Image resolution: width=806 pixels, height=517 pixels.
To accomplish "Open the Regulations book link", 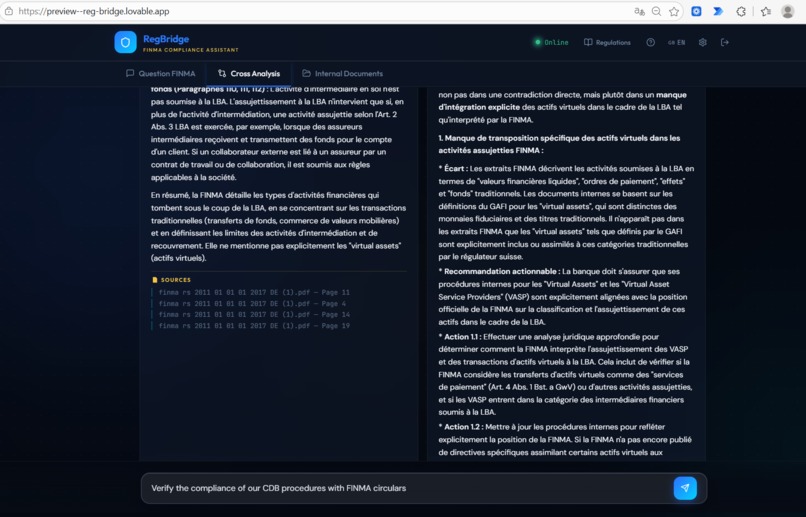I will (x=607, y=43).
